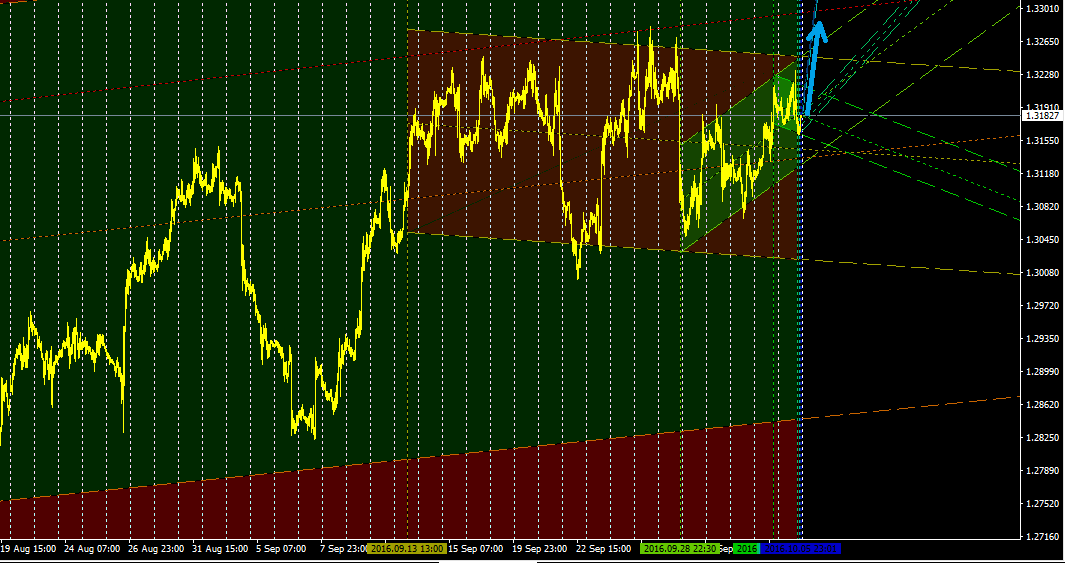Click the blue date label on time axis

(801, 549)
